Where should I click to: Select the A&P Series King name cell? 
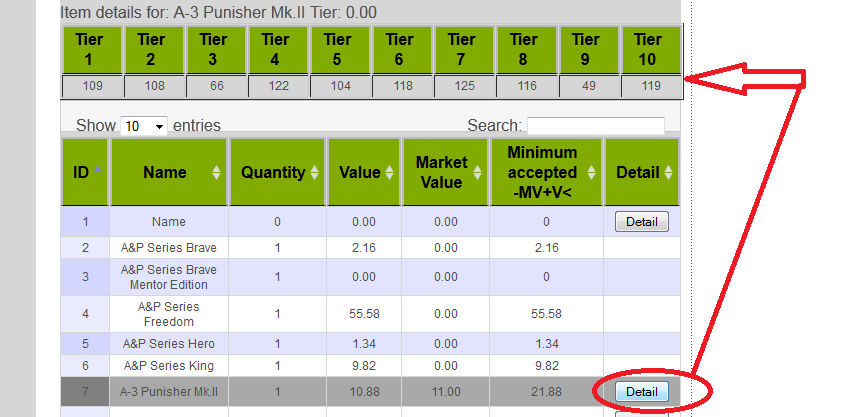click(x=169, y=366)
